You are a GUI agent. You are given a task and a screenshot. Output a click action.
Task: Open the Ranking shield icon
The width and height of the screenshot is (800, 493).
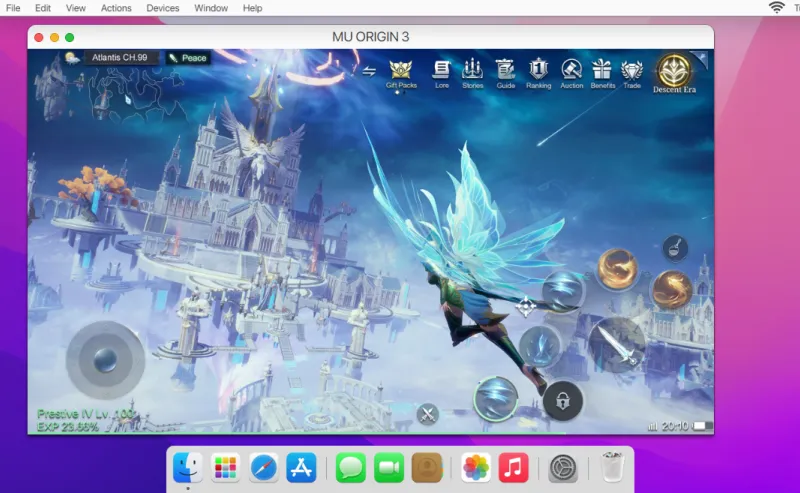pos(538,73)
